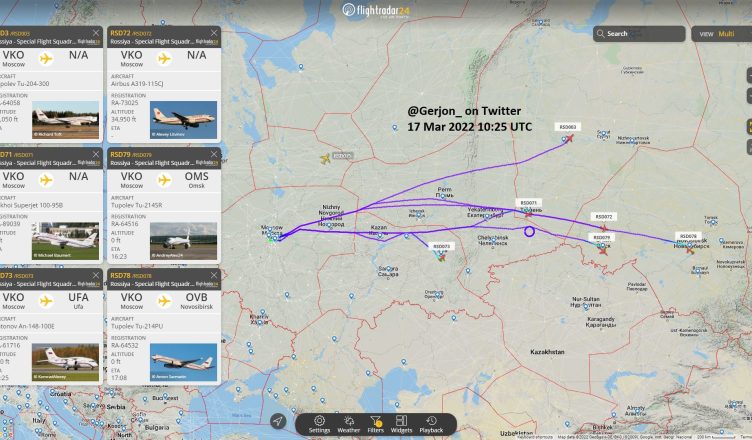Start Playback from bottom toolbar
The image size is (752, 440).
[x=431, y=424]
